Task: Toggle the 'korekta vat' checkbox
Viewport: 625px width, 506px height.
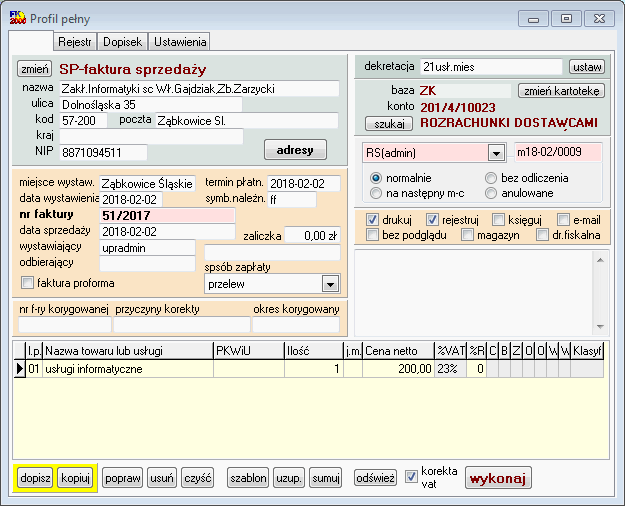Action: pos(411,477)
